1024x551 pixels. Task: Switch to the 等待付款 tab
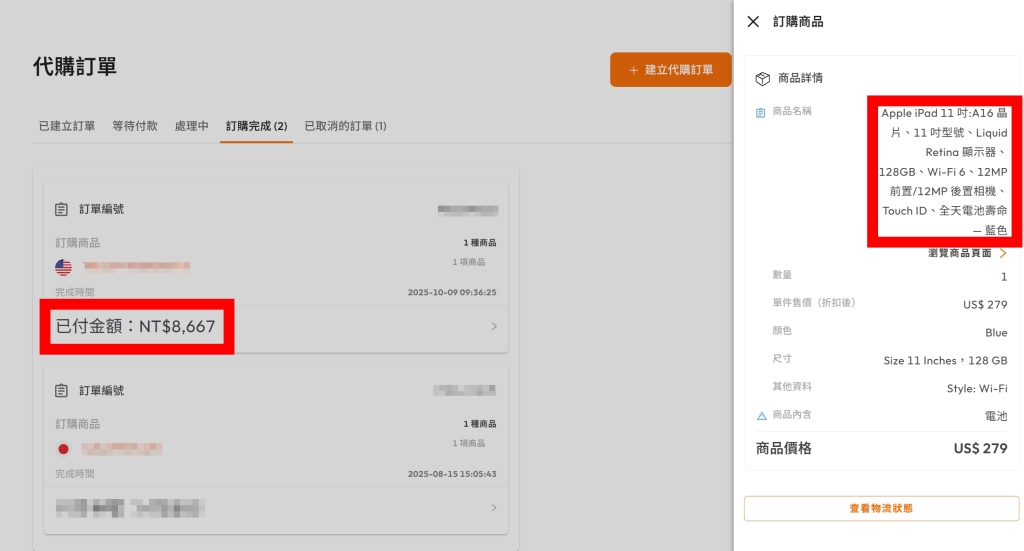[135, 126]
